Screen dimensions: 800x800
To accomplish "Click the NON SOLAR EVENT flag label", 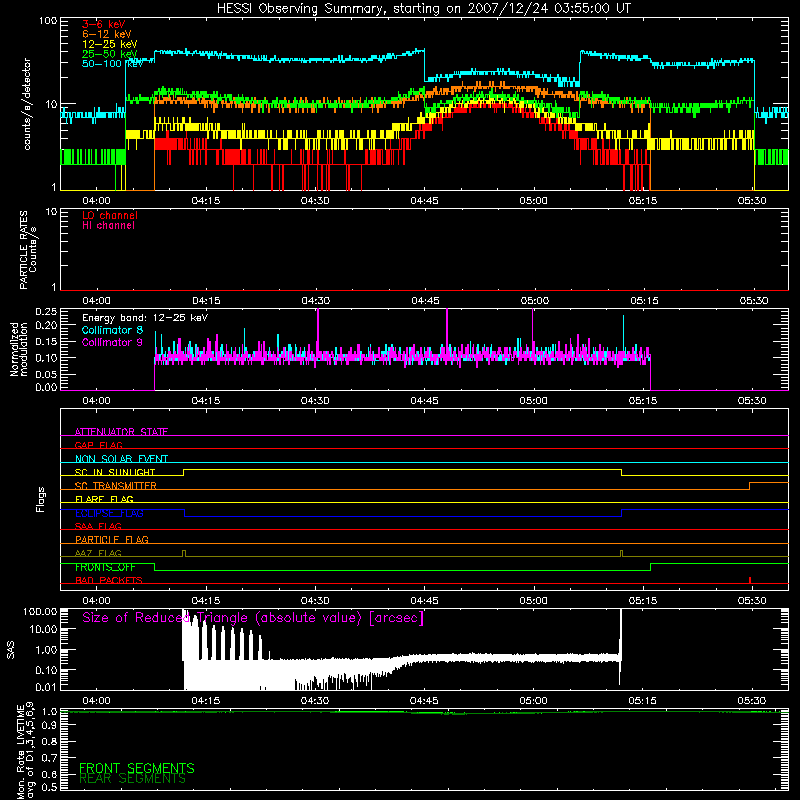I will point(121,459).
